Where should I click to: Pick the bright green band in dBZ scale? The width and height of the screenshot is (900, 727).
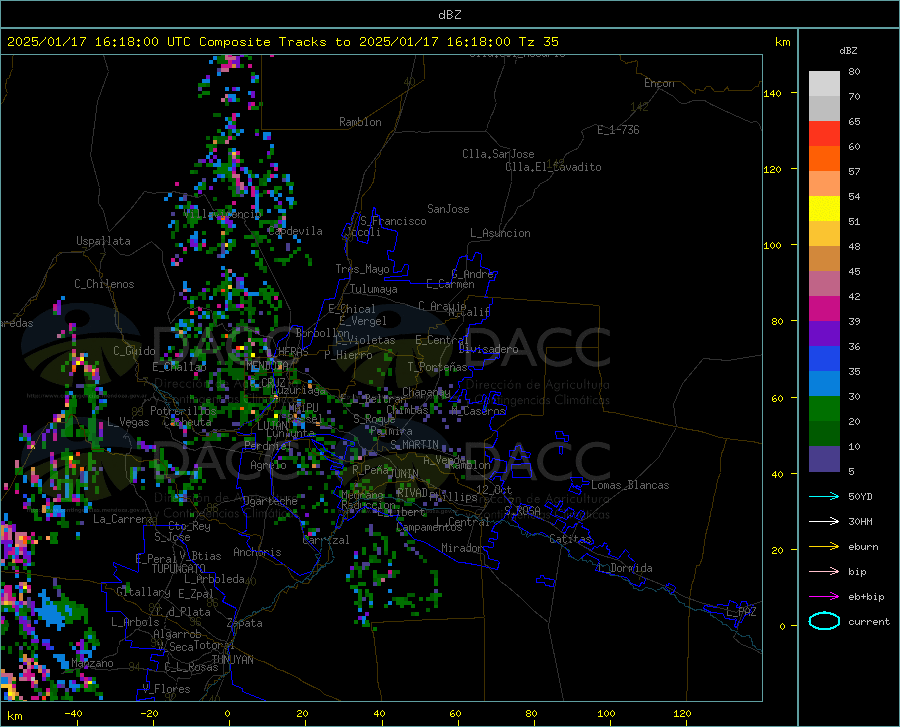[824, 409]
